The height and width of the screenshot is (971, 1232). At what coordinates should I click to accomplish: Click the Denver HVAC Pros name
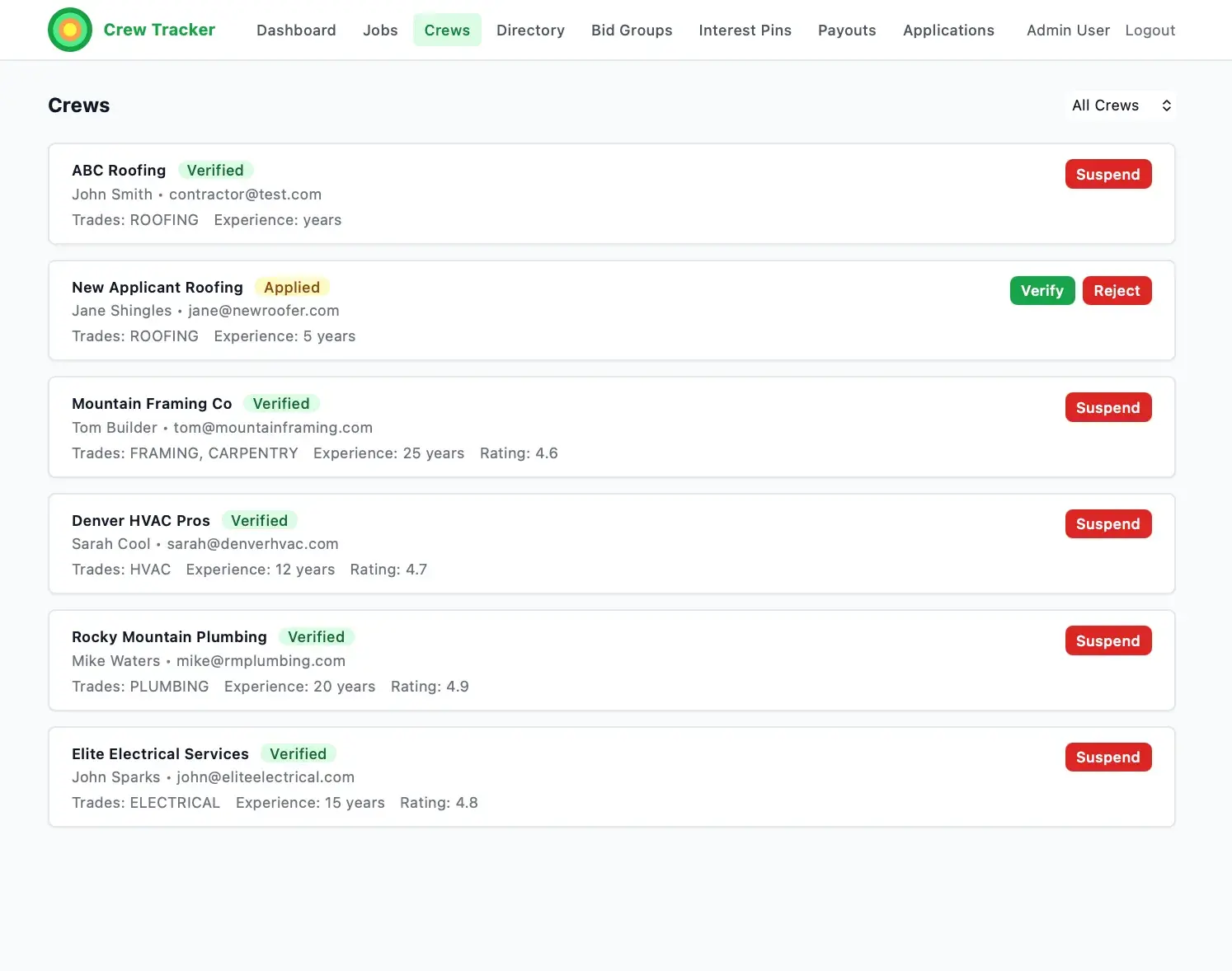141,520
